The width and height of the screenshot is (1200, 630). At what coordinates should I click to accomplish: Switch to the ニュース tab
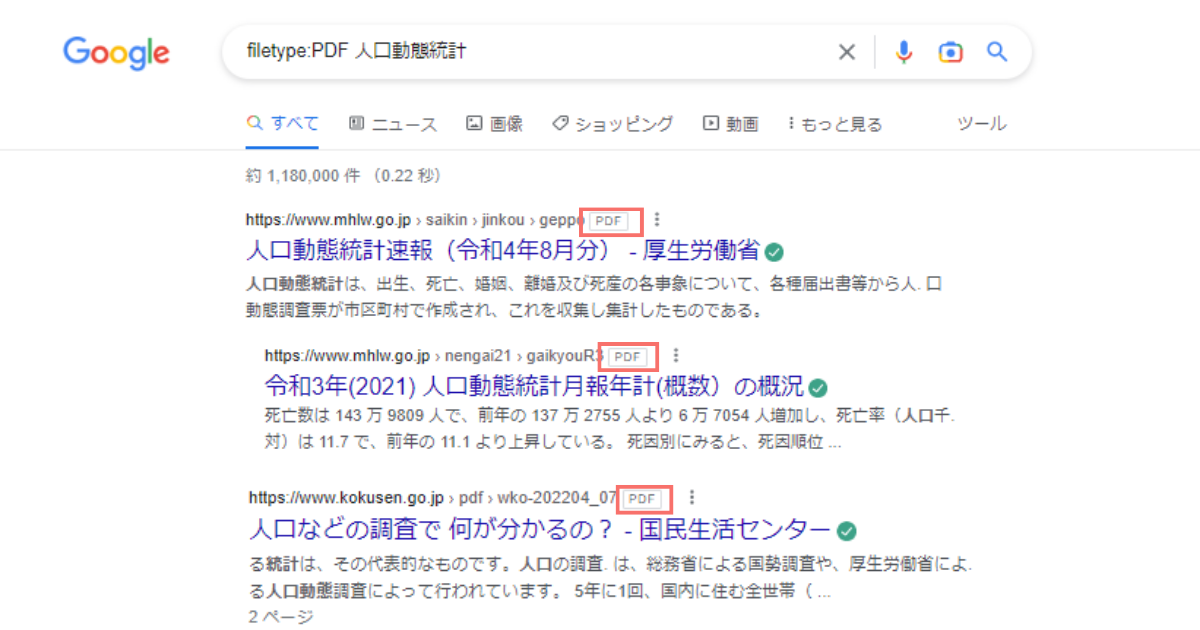[x=393, y=124]
